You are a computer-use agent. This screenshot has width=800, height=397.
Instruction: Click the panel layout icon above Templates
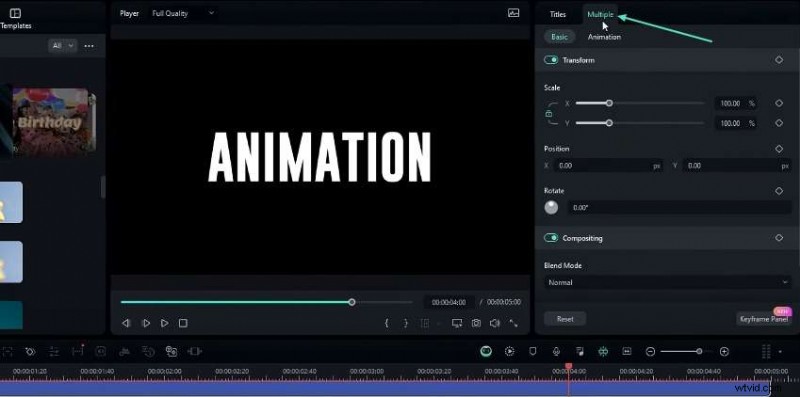click(x=15, y=13)
